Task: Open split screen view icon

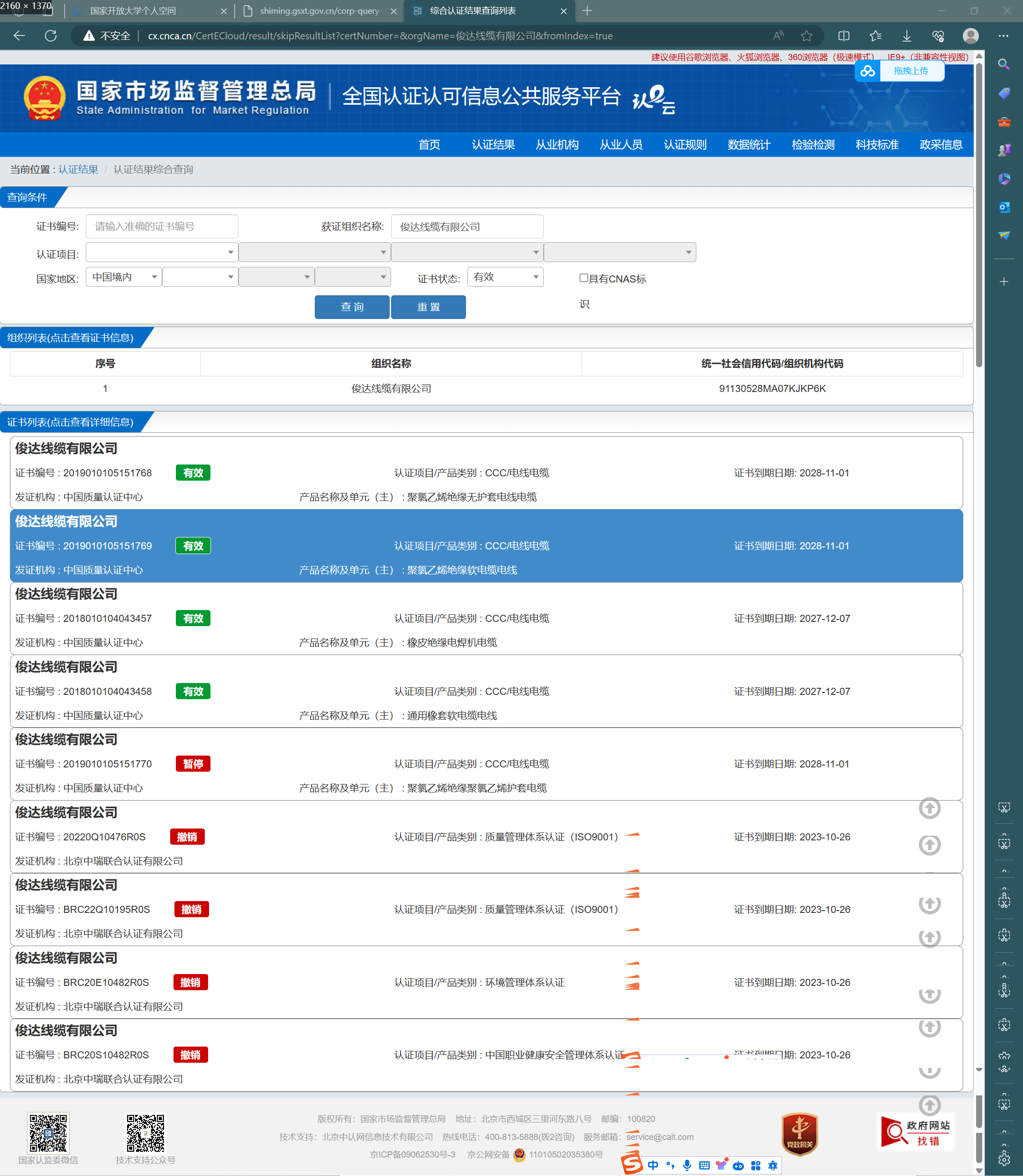Action: point(844,36)
